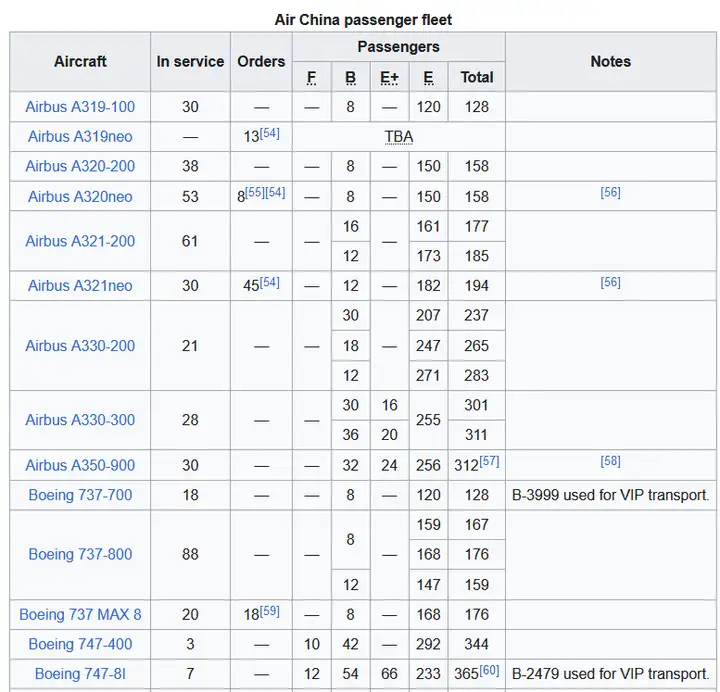Screen dimensions: 720x692
Task: Click in-service value 88 for Boeing 737-800
Action: 190,554
